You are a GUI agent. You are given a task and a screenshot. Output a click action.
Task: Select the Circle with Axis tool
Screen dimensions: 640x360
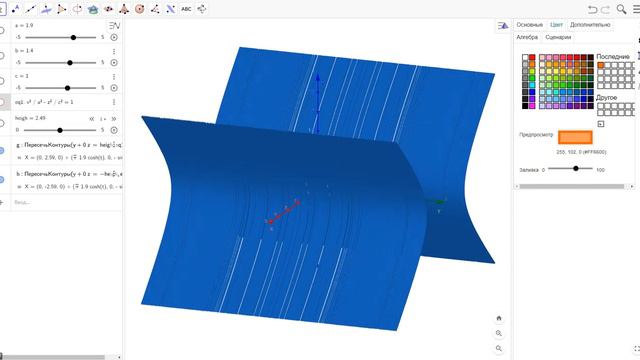pos(77,9)
